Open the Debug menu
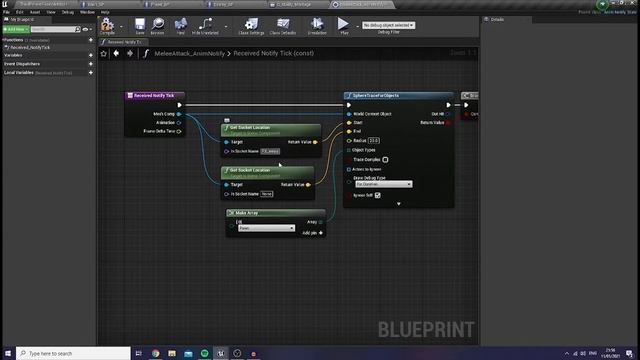640x360 pixels. tap(68, 12)
